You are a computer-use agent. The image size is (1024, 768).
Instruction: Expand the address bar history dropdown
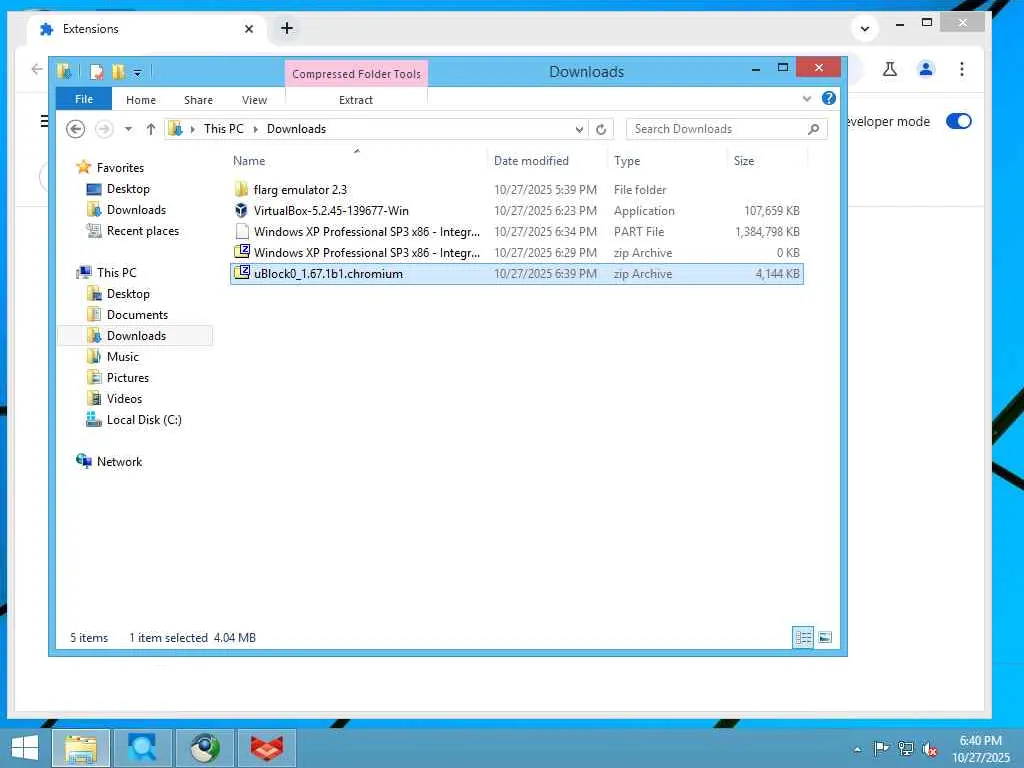tap(579, 129)
